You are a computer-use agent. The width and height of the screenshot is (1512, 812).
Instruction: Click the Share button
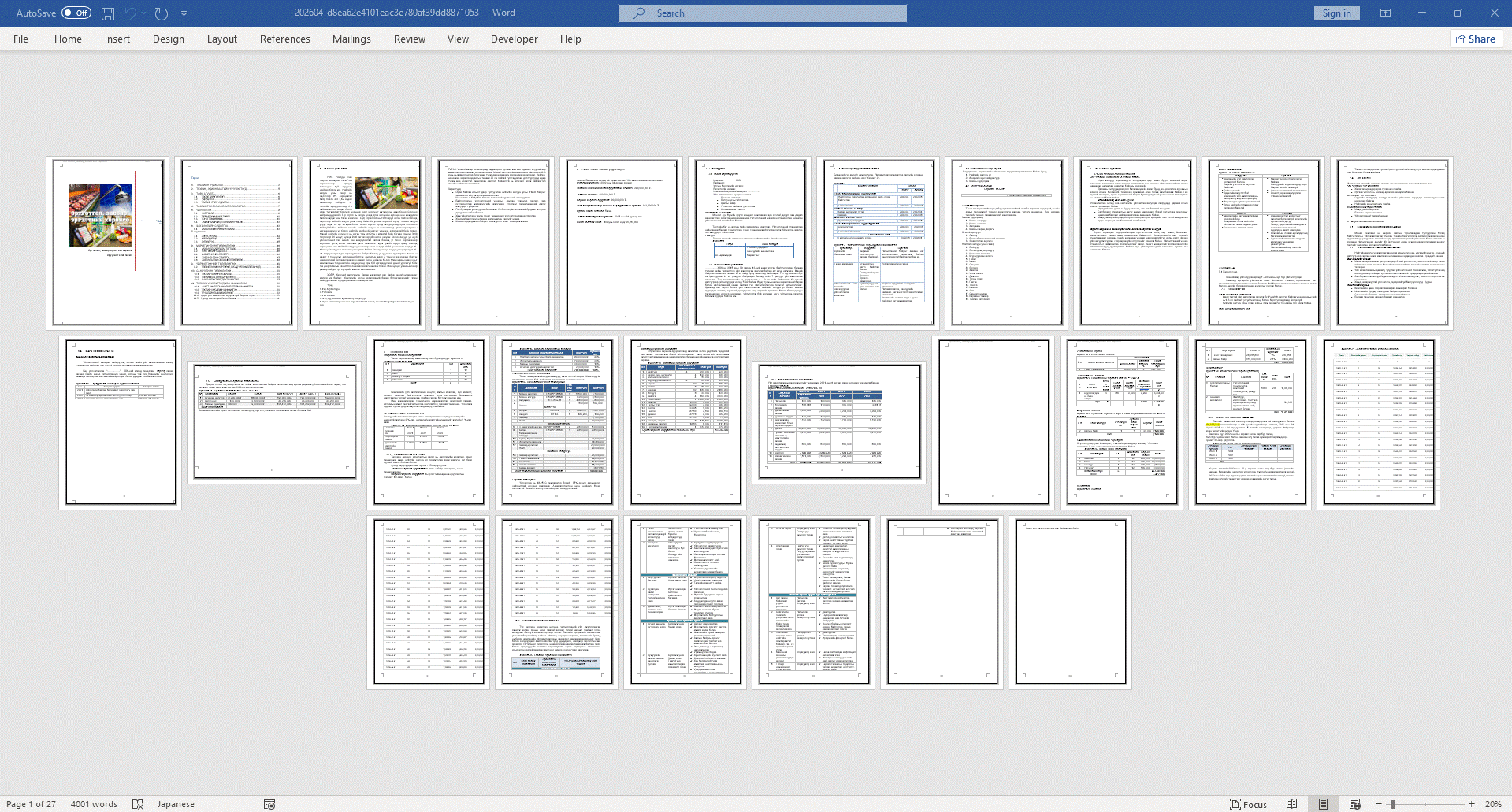1476,39
